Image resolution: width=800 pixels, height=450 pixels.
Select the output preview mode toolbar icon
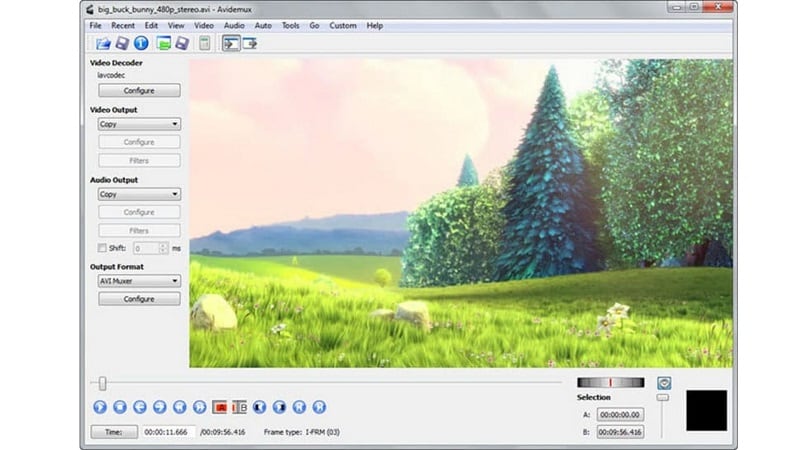tap(249, 43)
